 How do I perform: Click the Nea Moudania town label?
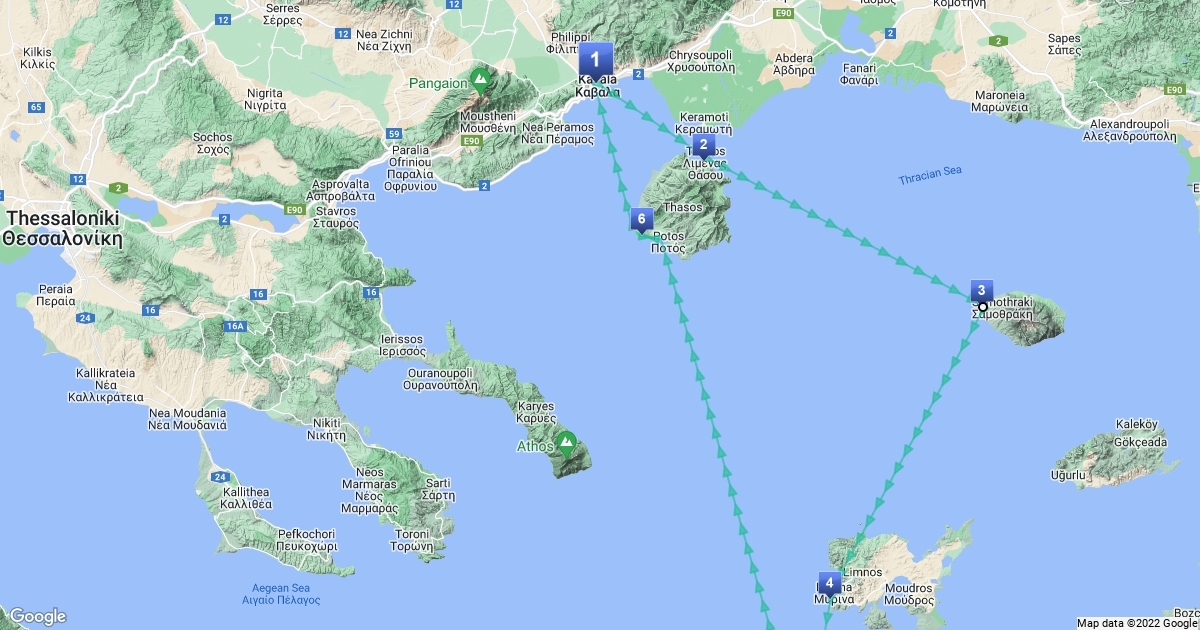coord(187,419)
